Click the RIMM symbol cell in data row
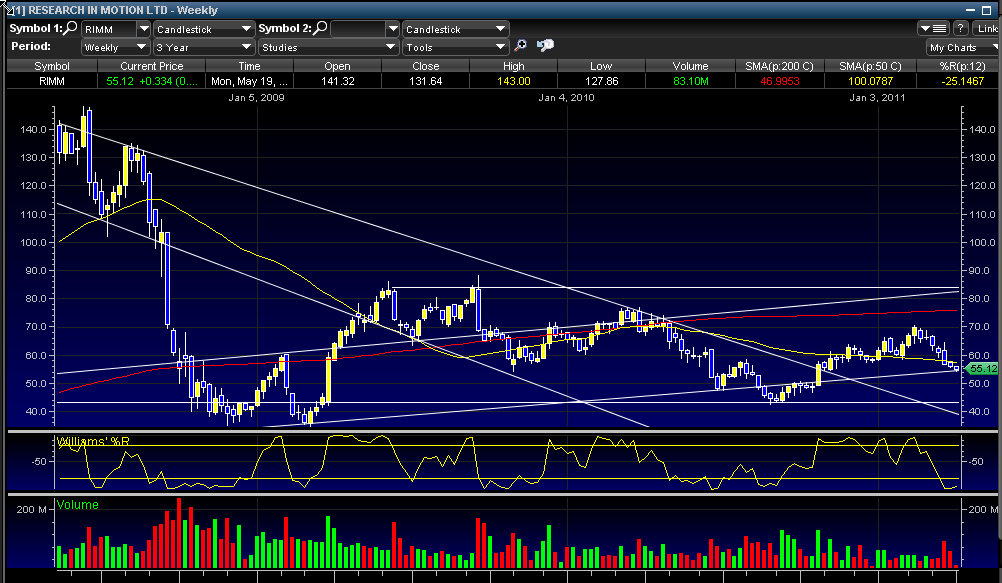The height and width of the screenshot is (583, 1002). coord(52,81)
